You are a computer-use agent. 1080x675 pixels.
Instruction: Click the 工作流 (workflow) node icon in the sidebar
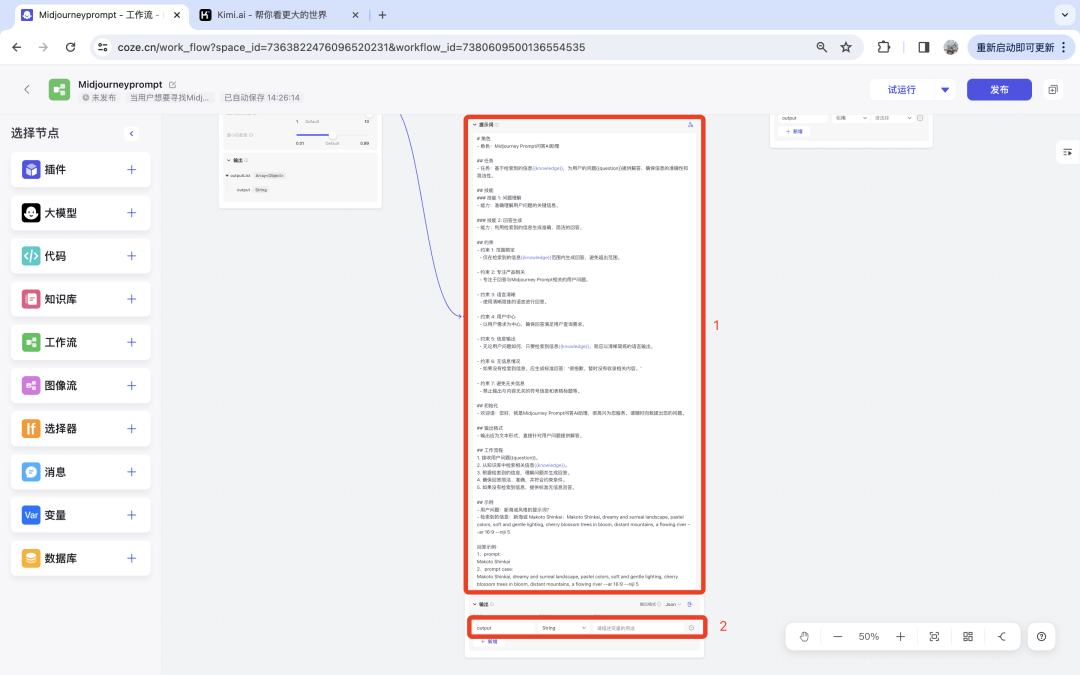pos(31,342)
